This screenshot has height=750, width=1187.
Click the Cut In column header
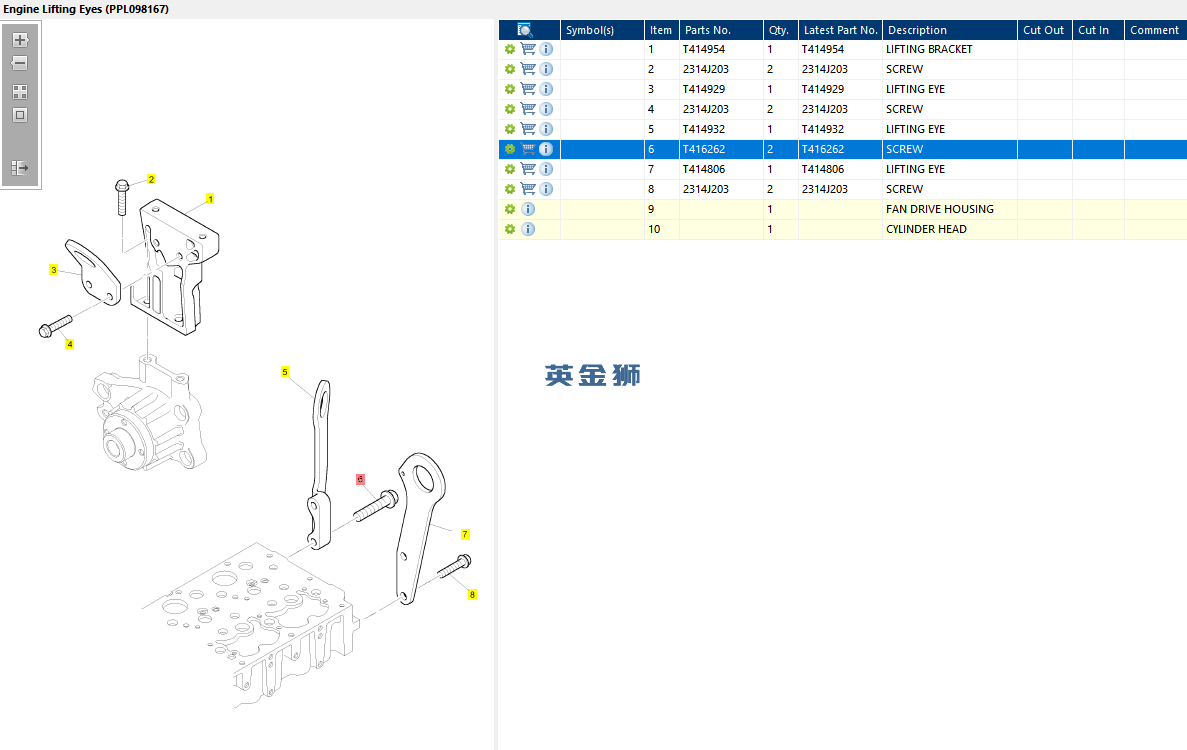(x=1098, y=30)
